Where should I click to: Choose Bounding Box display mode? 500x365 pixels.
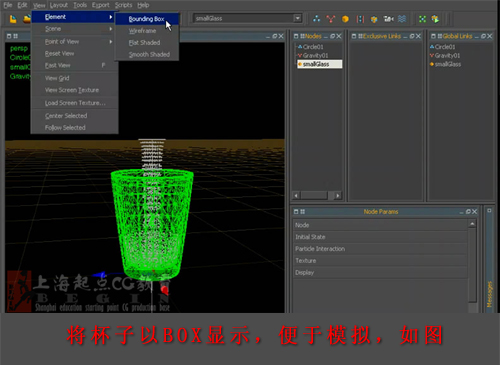[x=147, y=19]
